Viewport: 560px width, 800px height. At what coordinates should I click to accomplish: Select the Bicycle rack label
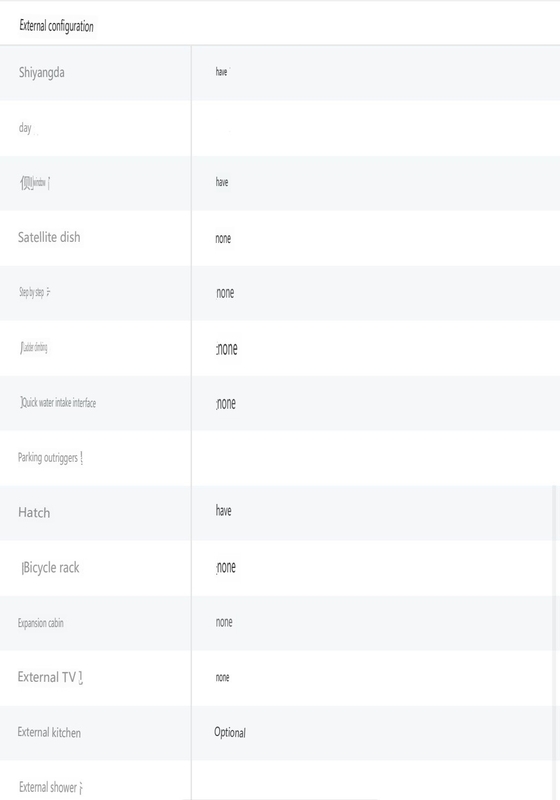[x=50, y=568]
